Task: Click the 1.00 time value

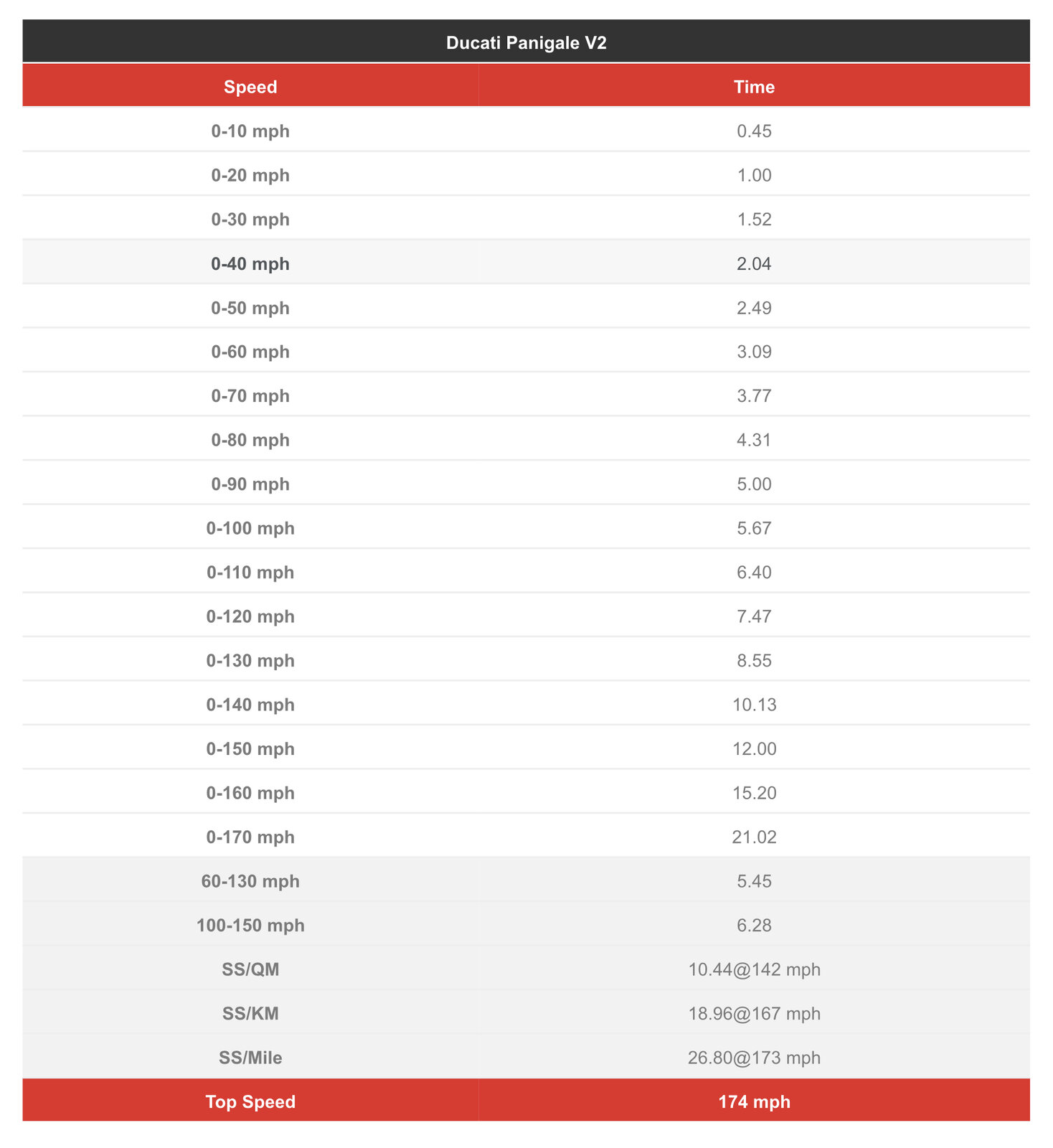Action: pyautogui.click(x=754, y=175)
